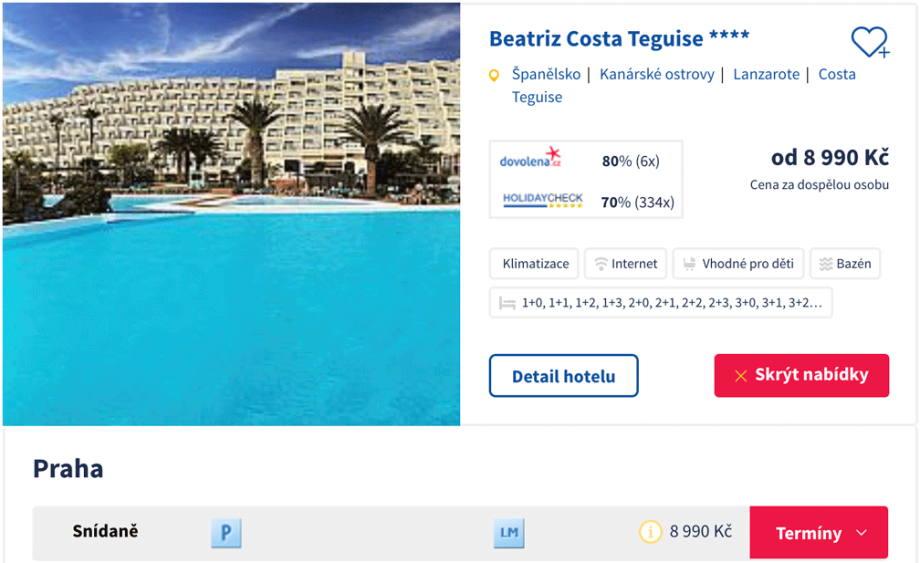Click the yellow location pin icon
The width and height of the screenshot is (920, 563).
click(x=493, y=75)
